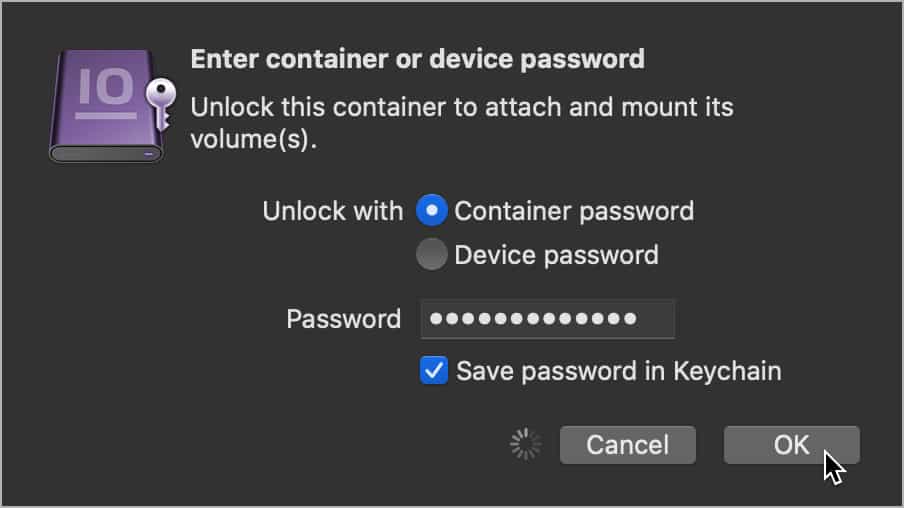
Task: Select the Container password radio button
Action: click(x=432, y=211)
